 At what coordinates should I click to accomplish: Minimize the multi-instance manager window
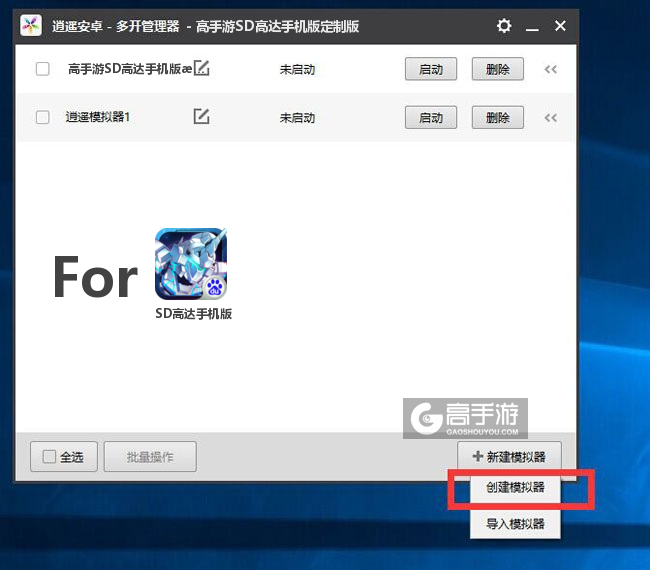pos(532,26)
